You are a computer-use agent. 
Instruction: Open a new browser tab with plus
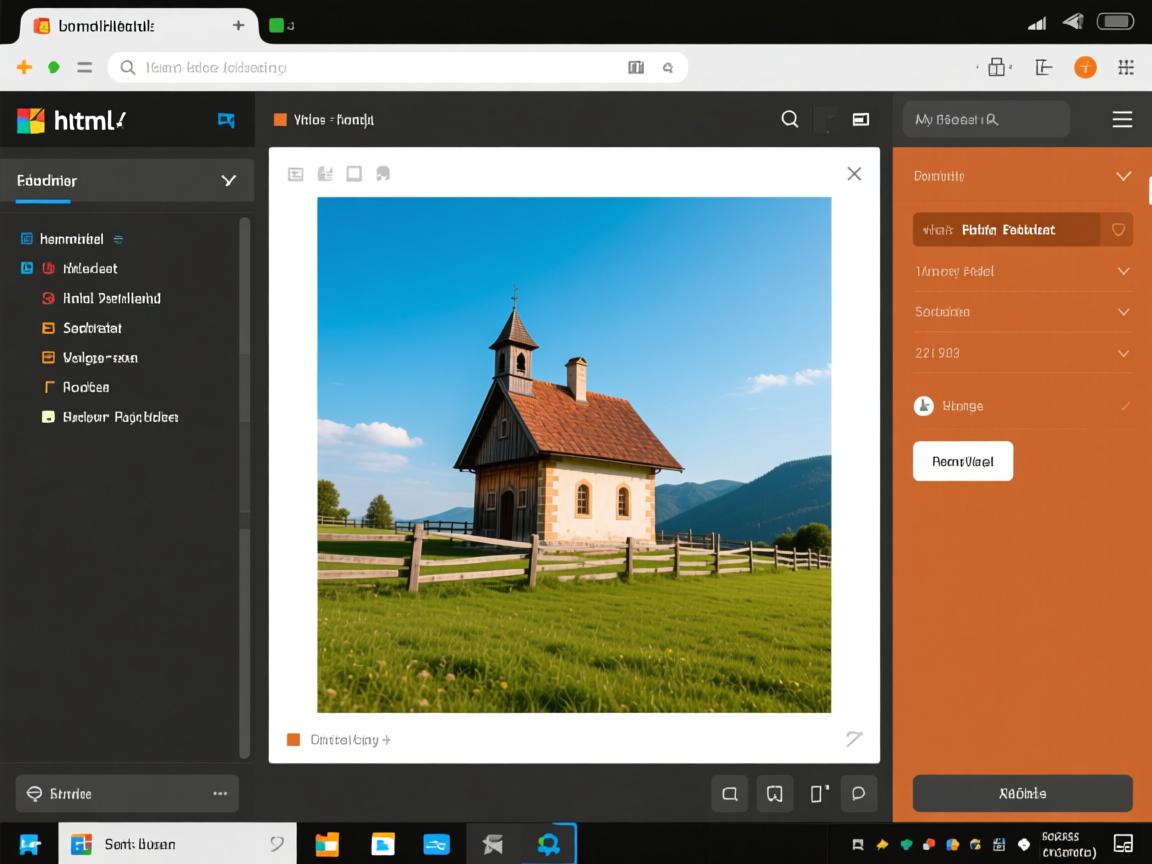coord(238,25)
